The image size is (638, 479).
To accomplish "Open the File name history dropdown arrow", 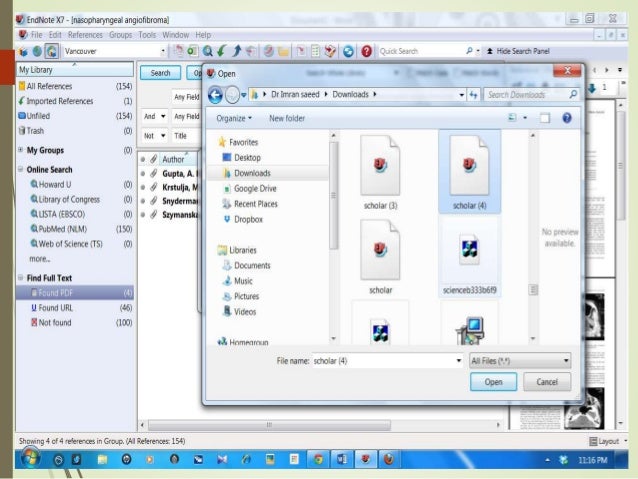I will (x=459, y=361).
